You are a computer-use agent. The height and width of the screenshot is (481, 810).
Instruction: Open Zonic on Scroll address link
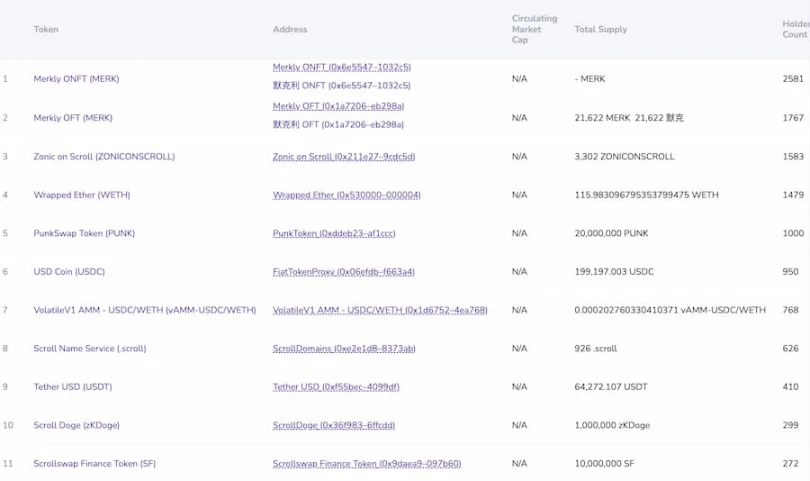tap(344, 157)
